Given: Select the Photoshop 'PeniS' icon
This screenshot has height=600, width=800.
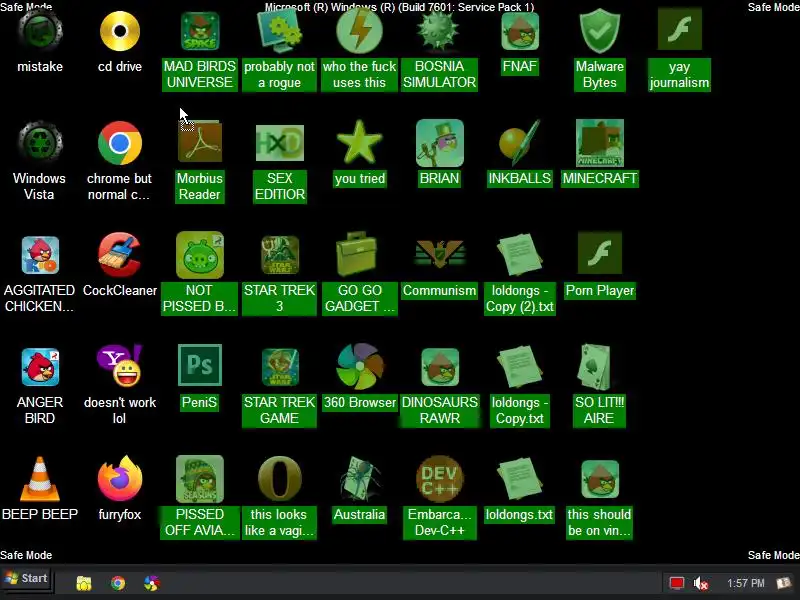Looking at the screenshot, I should [200, 365].
